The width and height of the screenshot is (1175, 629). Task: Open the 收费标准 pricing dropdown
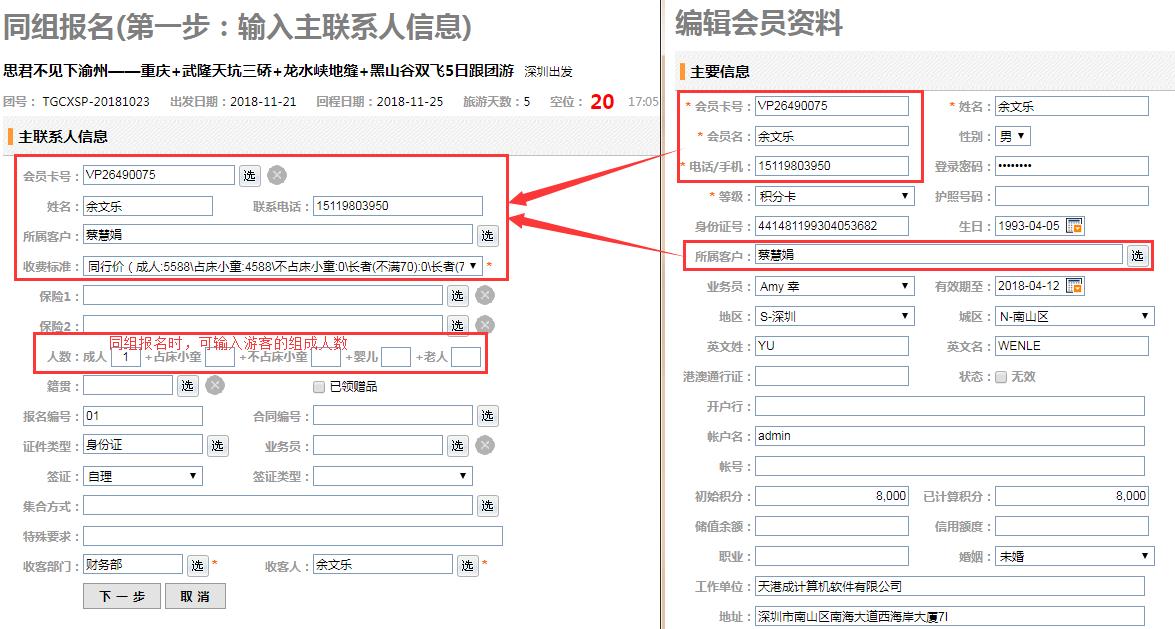[283, 266]
